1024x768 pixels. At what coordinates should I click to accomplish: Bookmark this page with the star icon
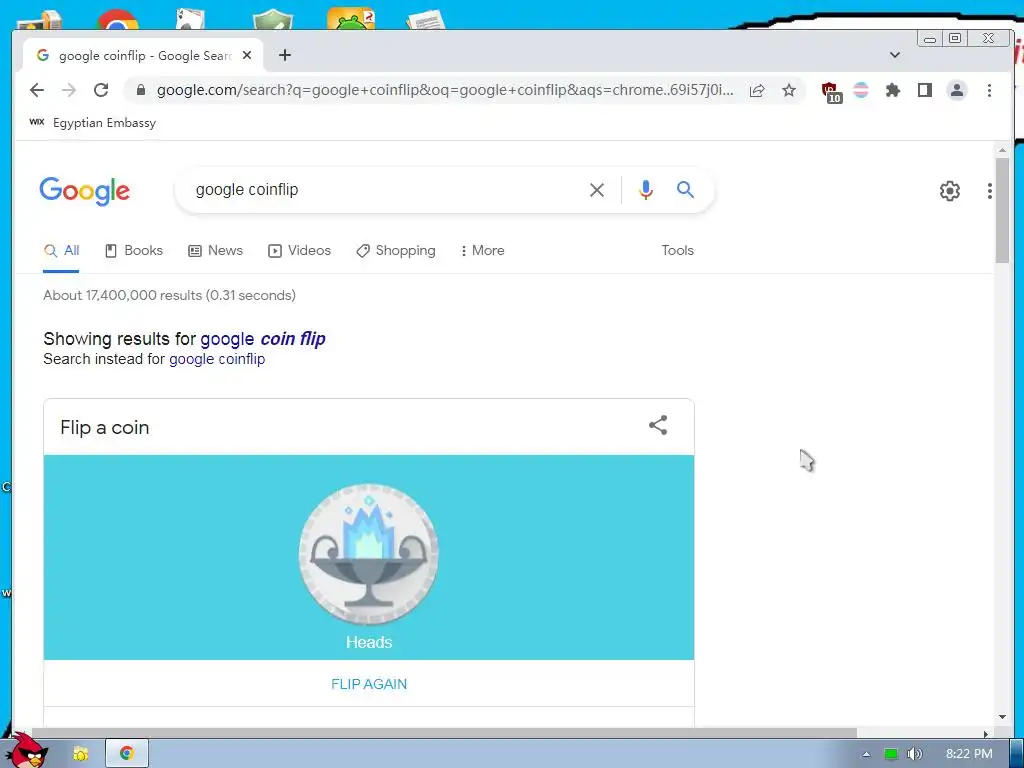point(789,90)
